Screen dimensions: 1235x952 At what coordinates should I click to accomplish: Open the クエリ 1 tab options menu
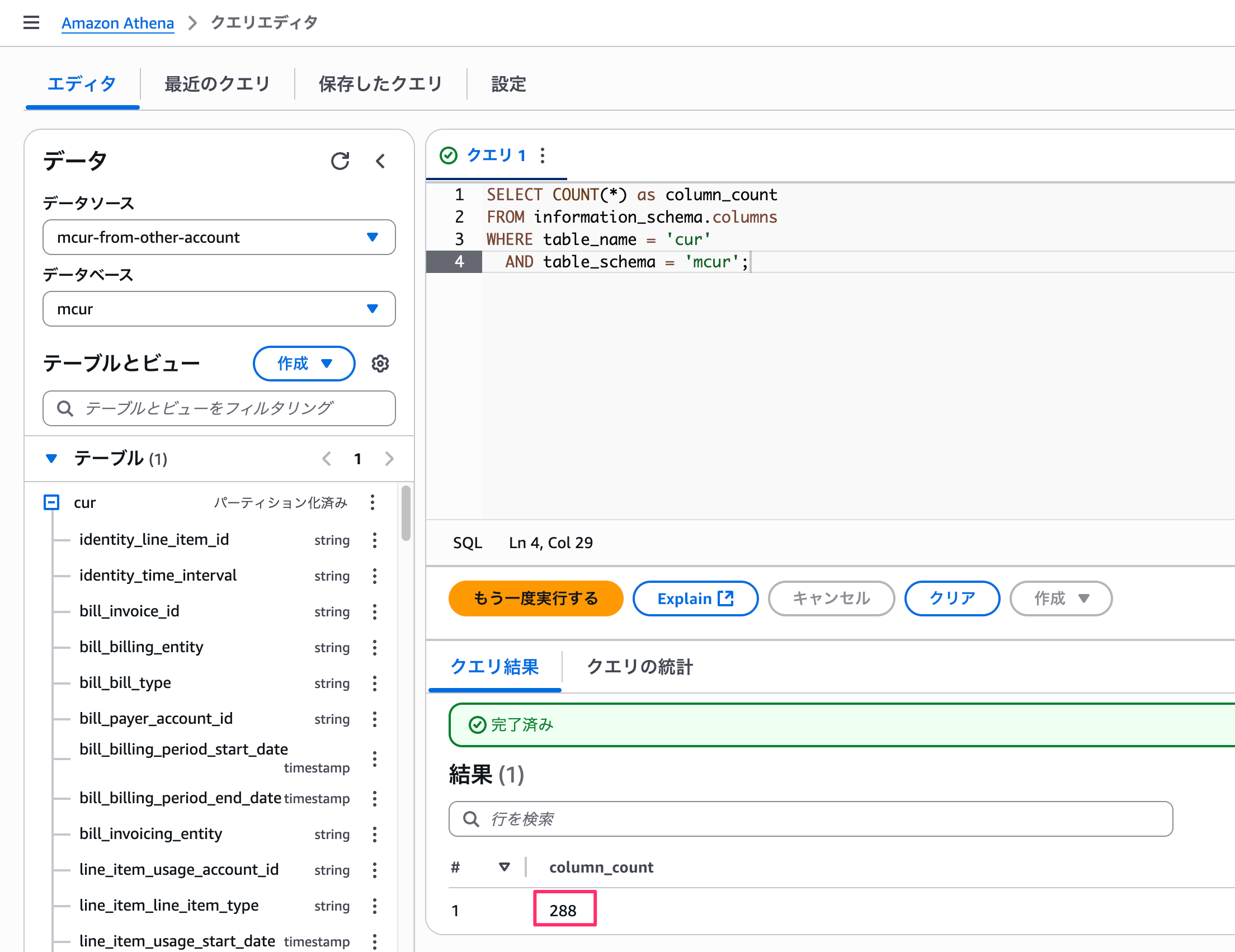[x=543, y=155]
